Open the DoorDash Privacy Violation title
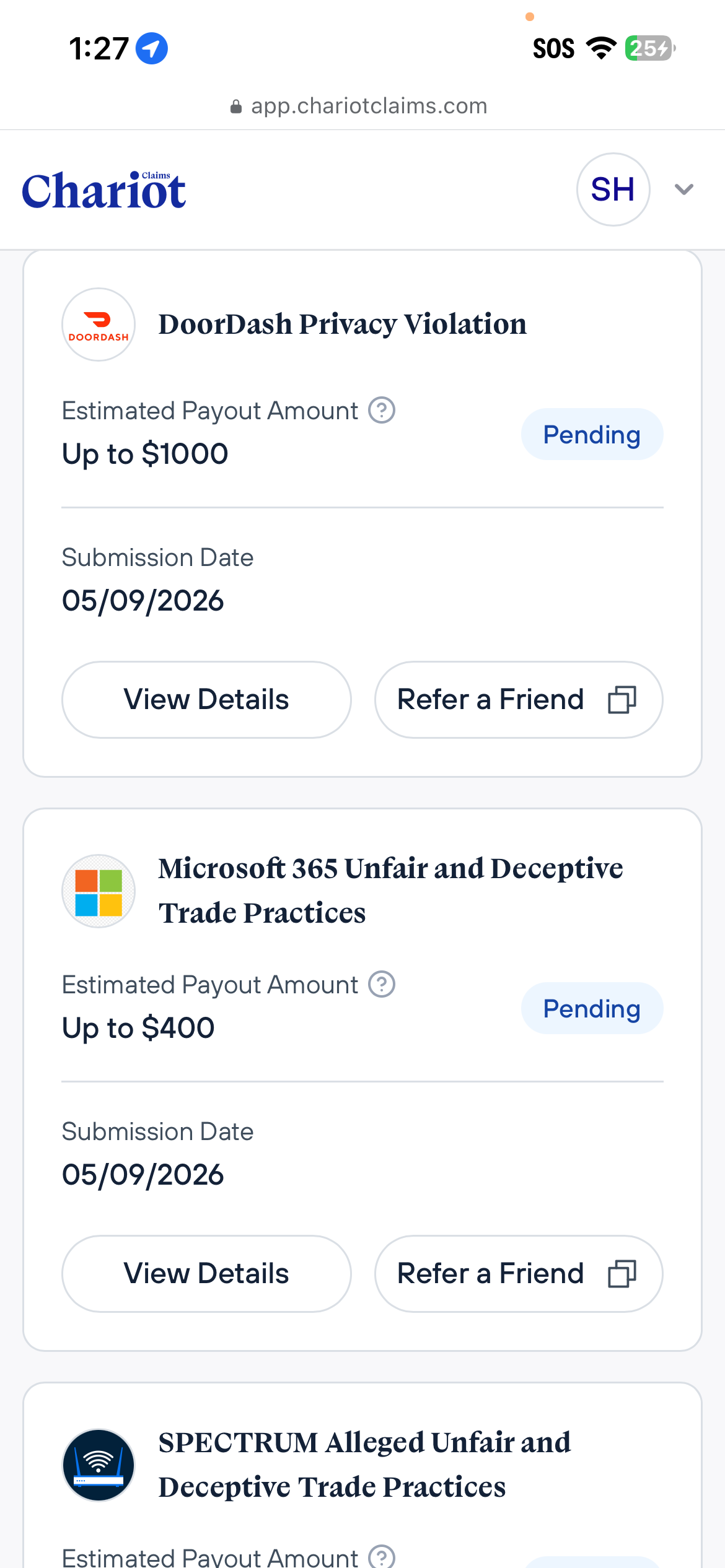725x1568 pixels. coord(342,324)
